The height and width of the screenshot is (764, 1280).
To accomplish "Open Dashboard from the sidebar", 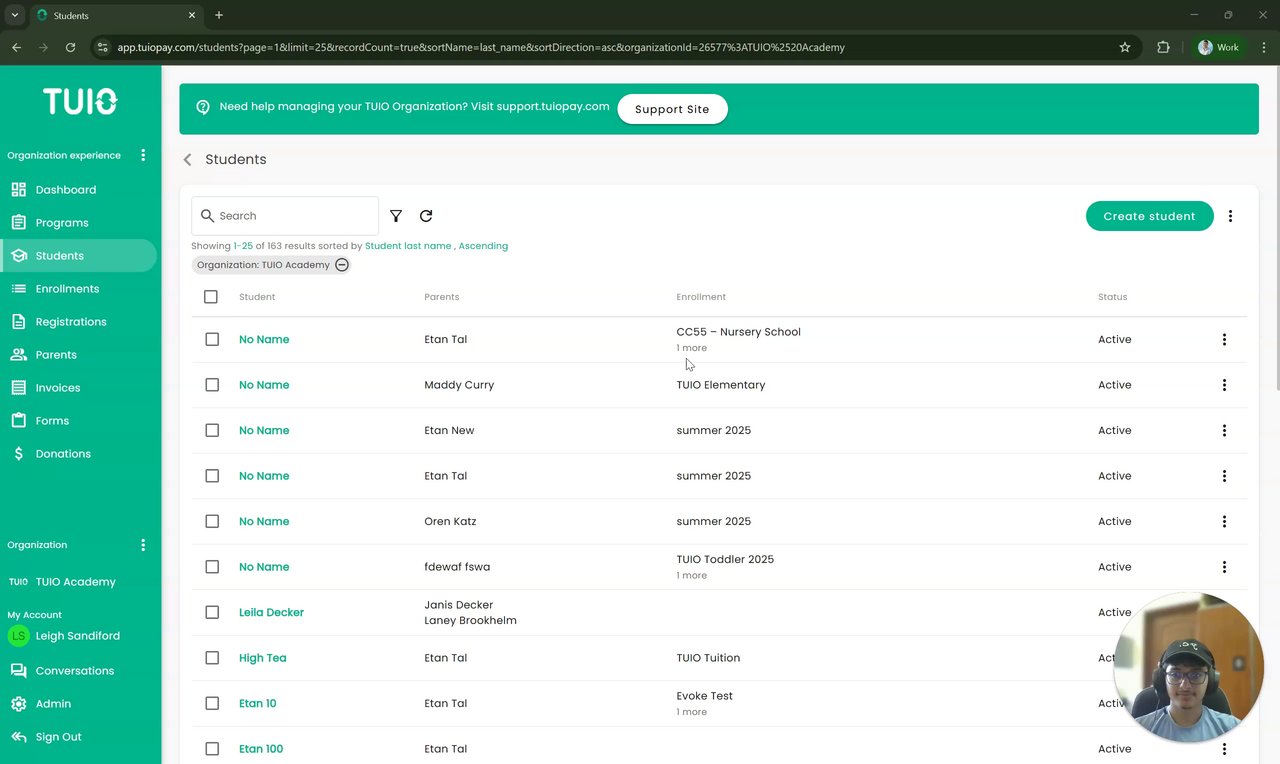I will 66,190.
